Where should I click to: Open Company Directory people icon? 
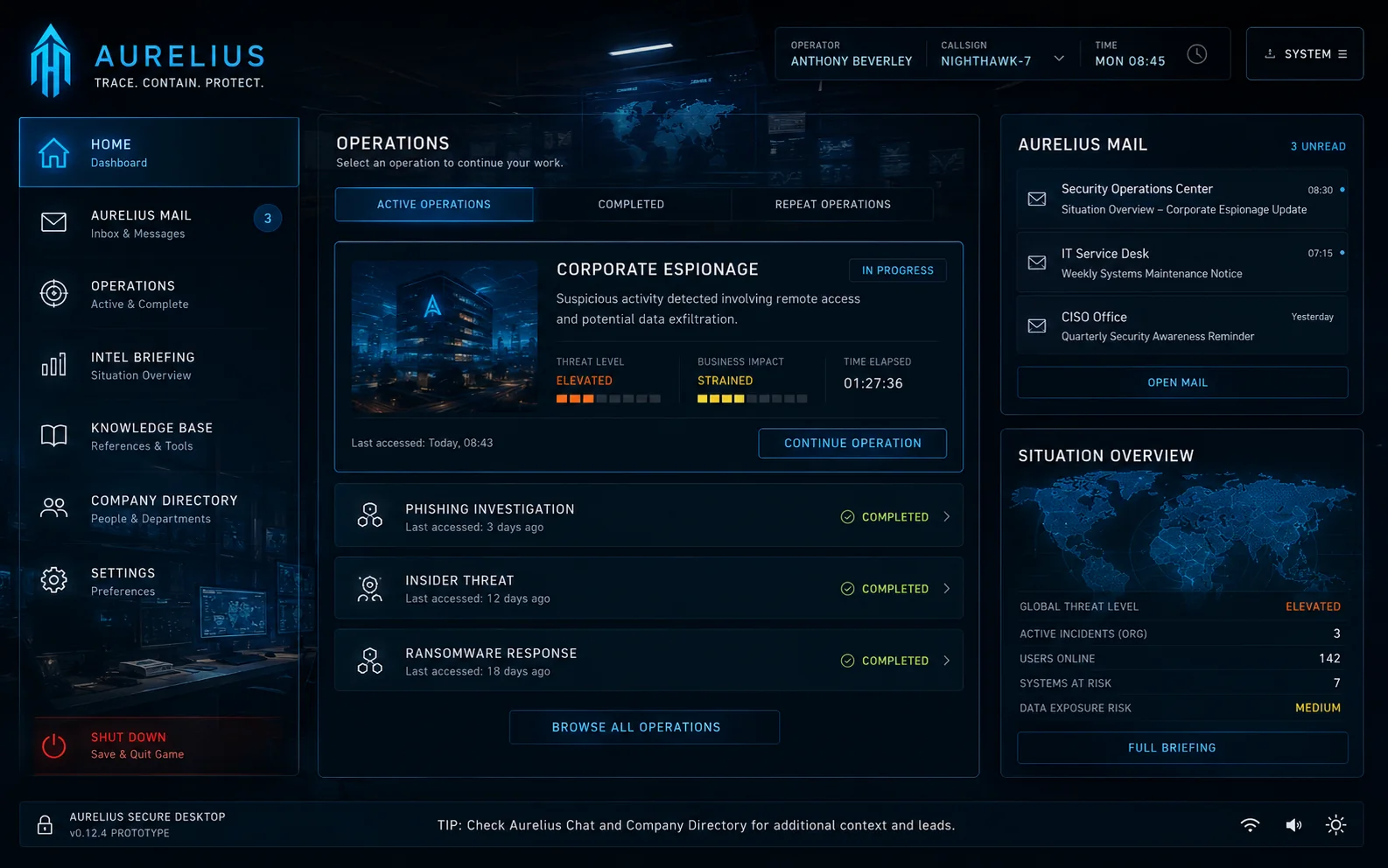click(53, 507)
